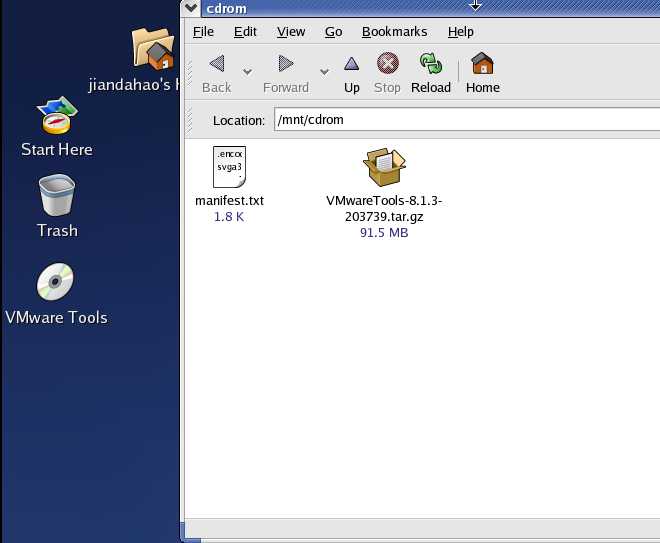660x543 pixels.
Task: Open the Forward history dropdown arrow
Action: pyautogui.click(x=324, y=72)
